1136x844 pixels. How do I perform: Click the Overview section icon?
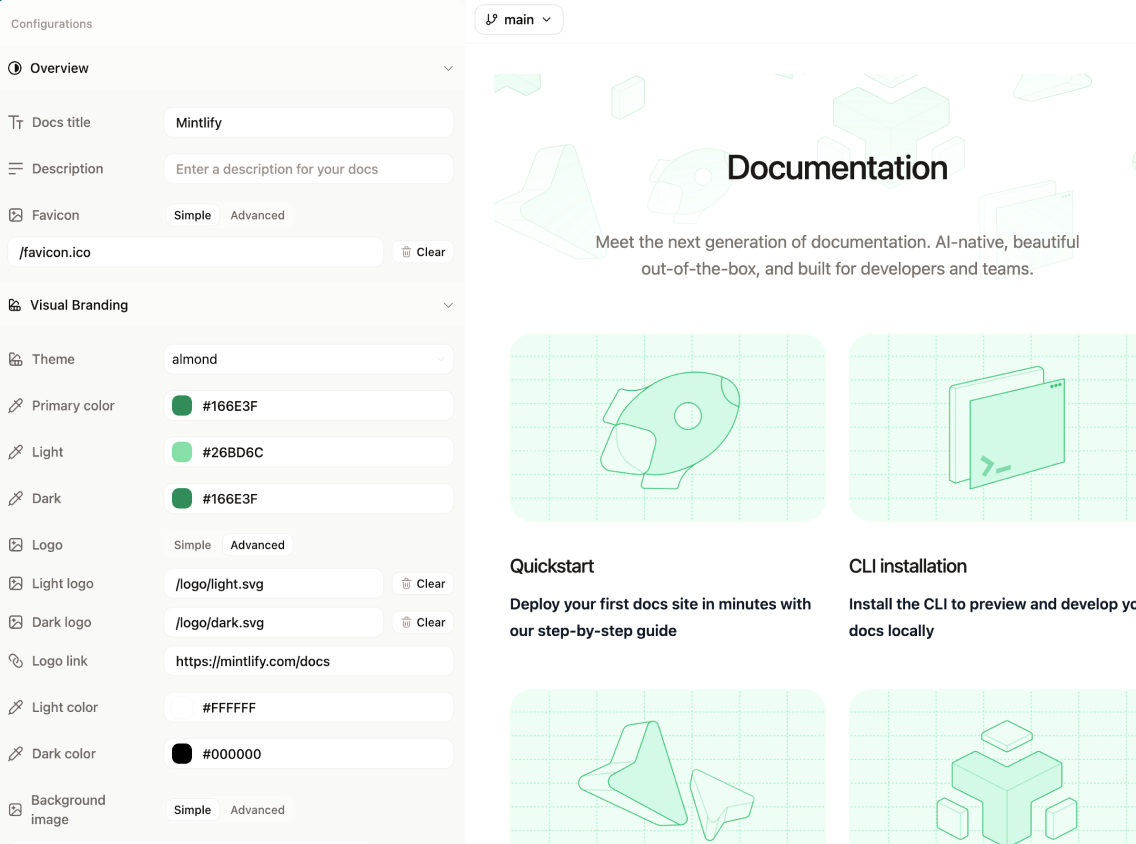(x=15, y=68)
